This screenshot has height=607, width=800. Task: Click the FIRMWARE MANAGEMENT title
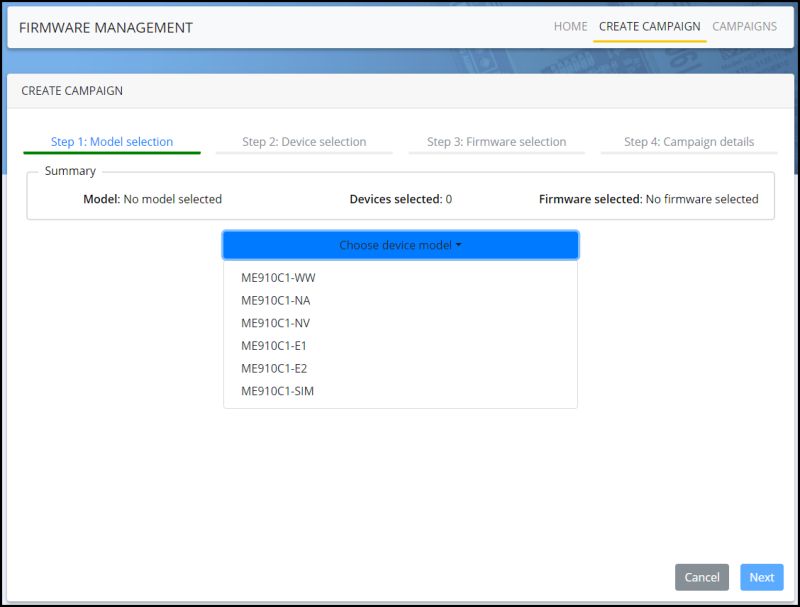pos(106,28)
